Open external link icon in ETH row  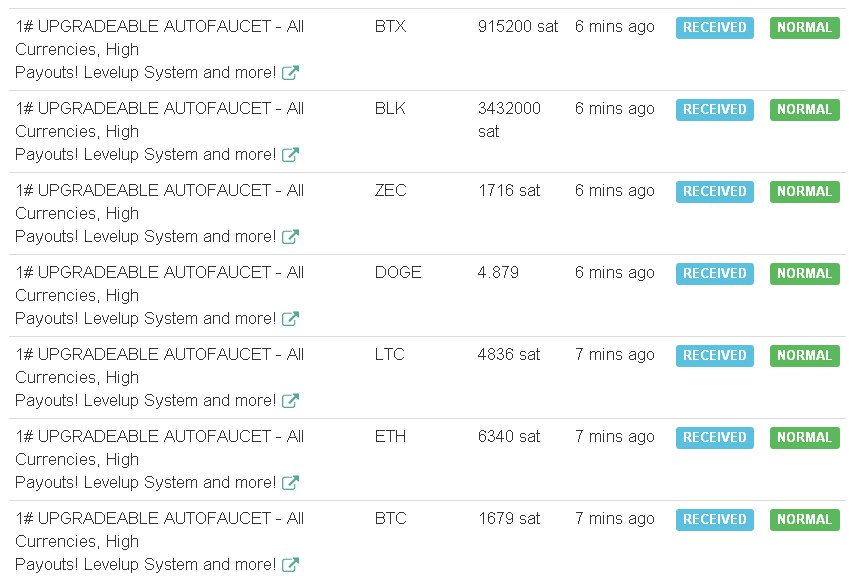(290, 483)
